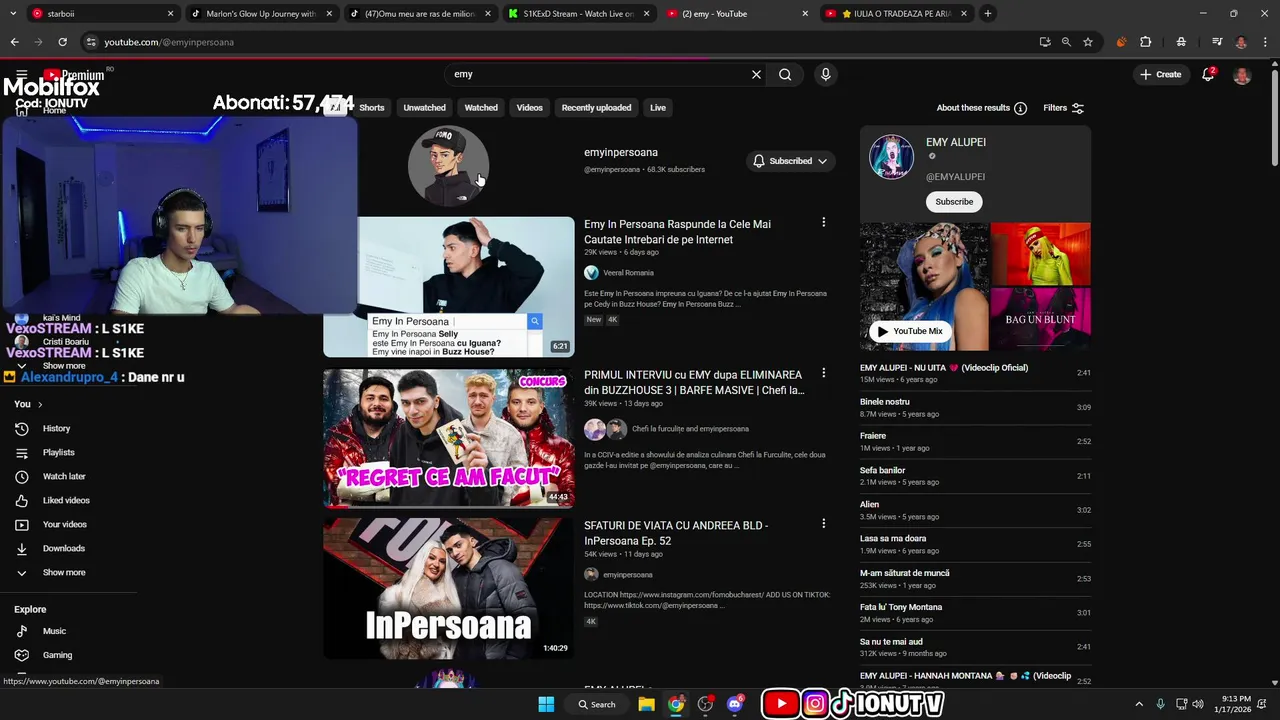Image resolution: width=1280 pixels, height=720 pixels.
Task: Click the search magnifier button
Action: point(785,74)
